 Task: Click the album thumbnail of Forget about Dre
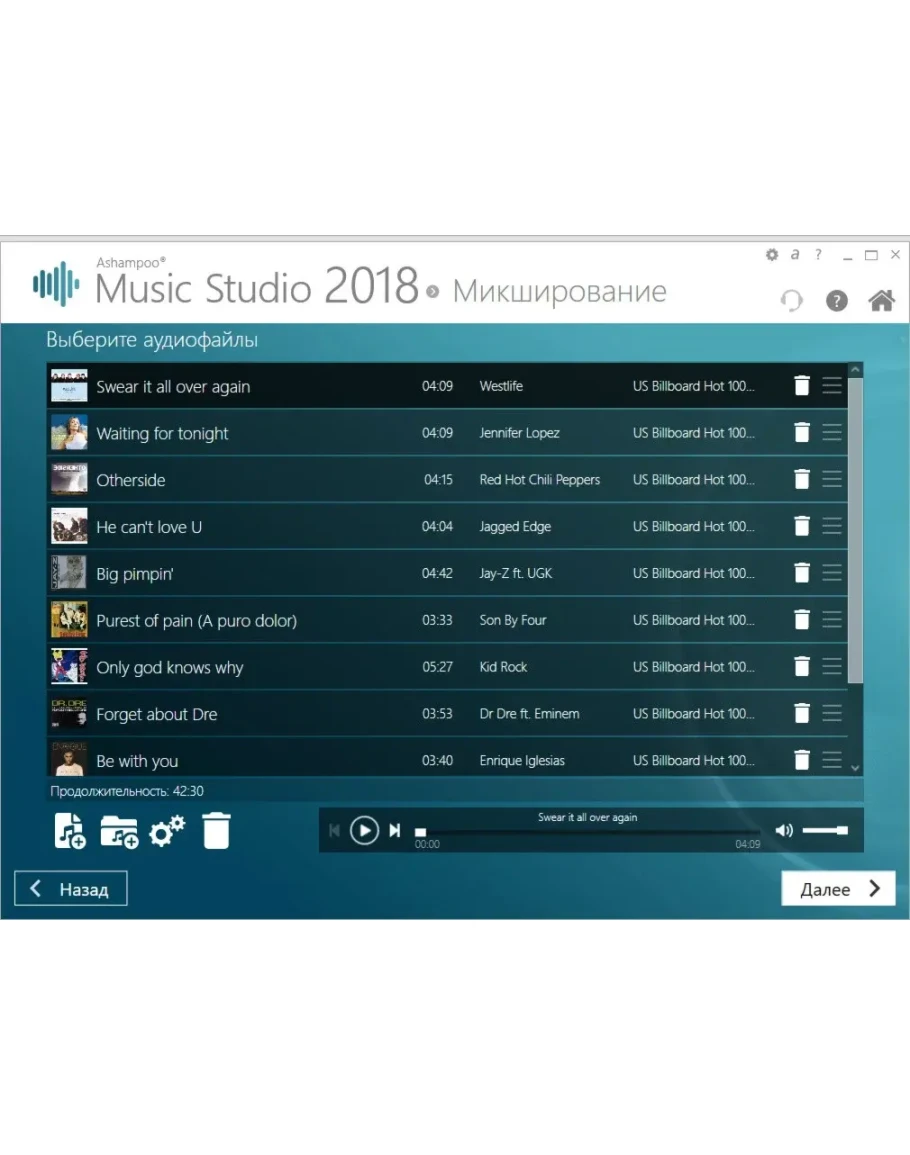point(69,714)
